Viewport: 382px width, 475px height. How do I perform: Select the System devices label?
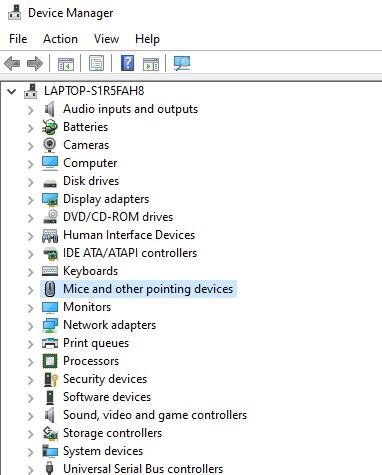(103, 451)
